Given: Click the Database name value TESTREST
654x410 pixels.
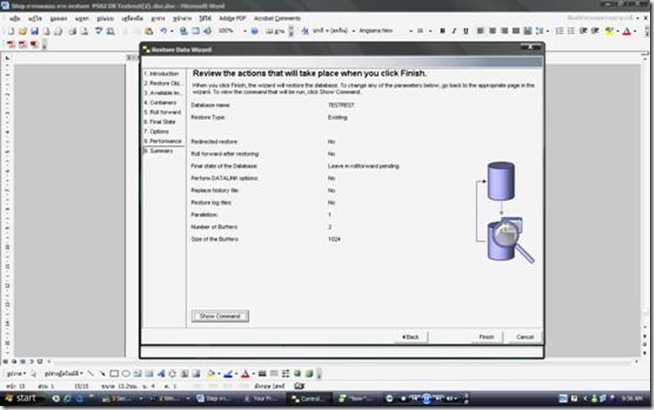Looking at the screenshot, I should click(341, 105).
